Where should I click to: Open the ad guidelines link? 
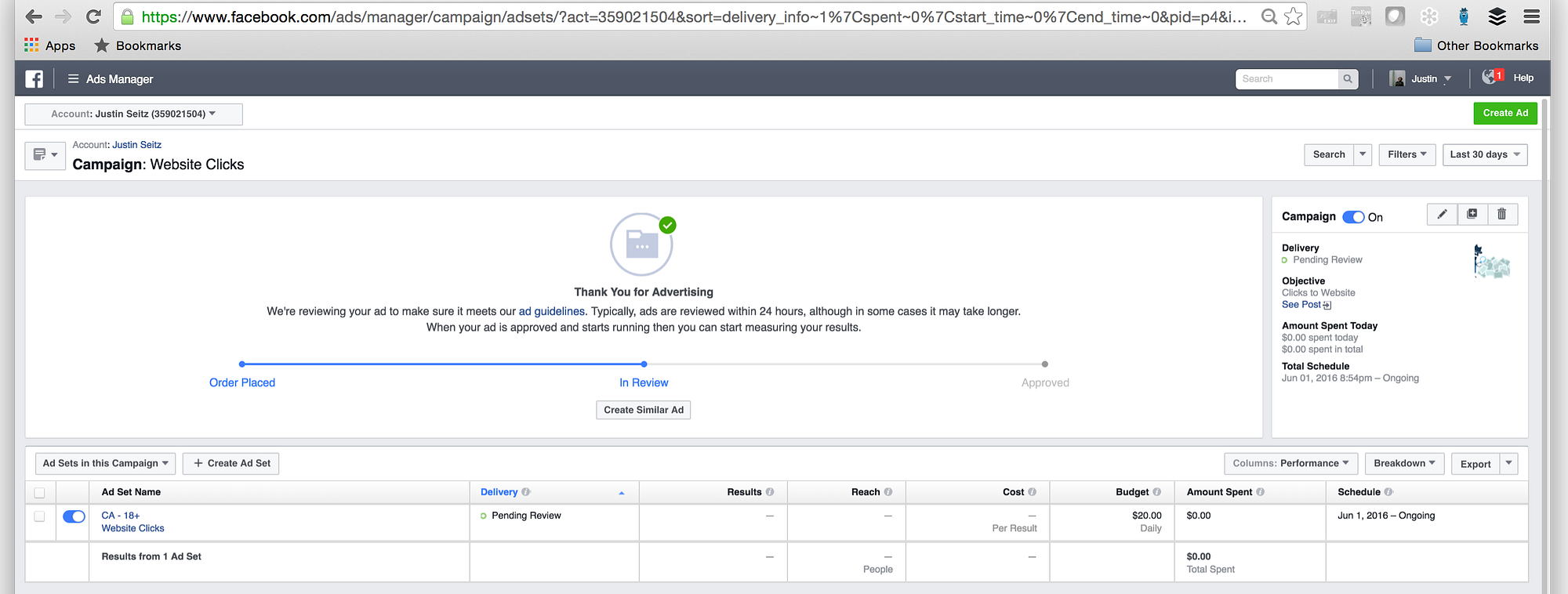[552, 311]
